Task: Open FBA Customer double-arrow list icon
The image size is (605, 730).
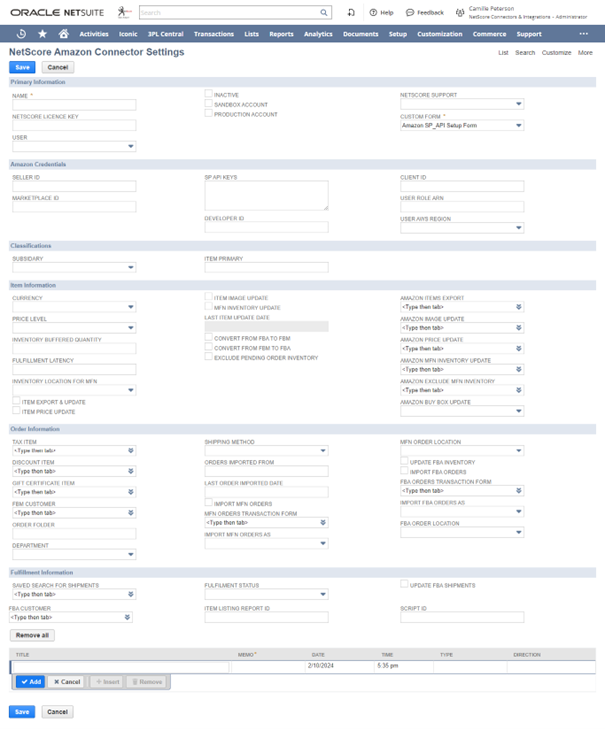Action: [x=127, y=617]
